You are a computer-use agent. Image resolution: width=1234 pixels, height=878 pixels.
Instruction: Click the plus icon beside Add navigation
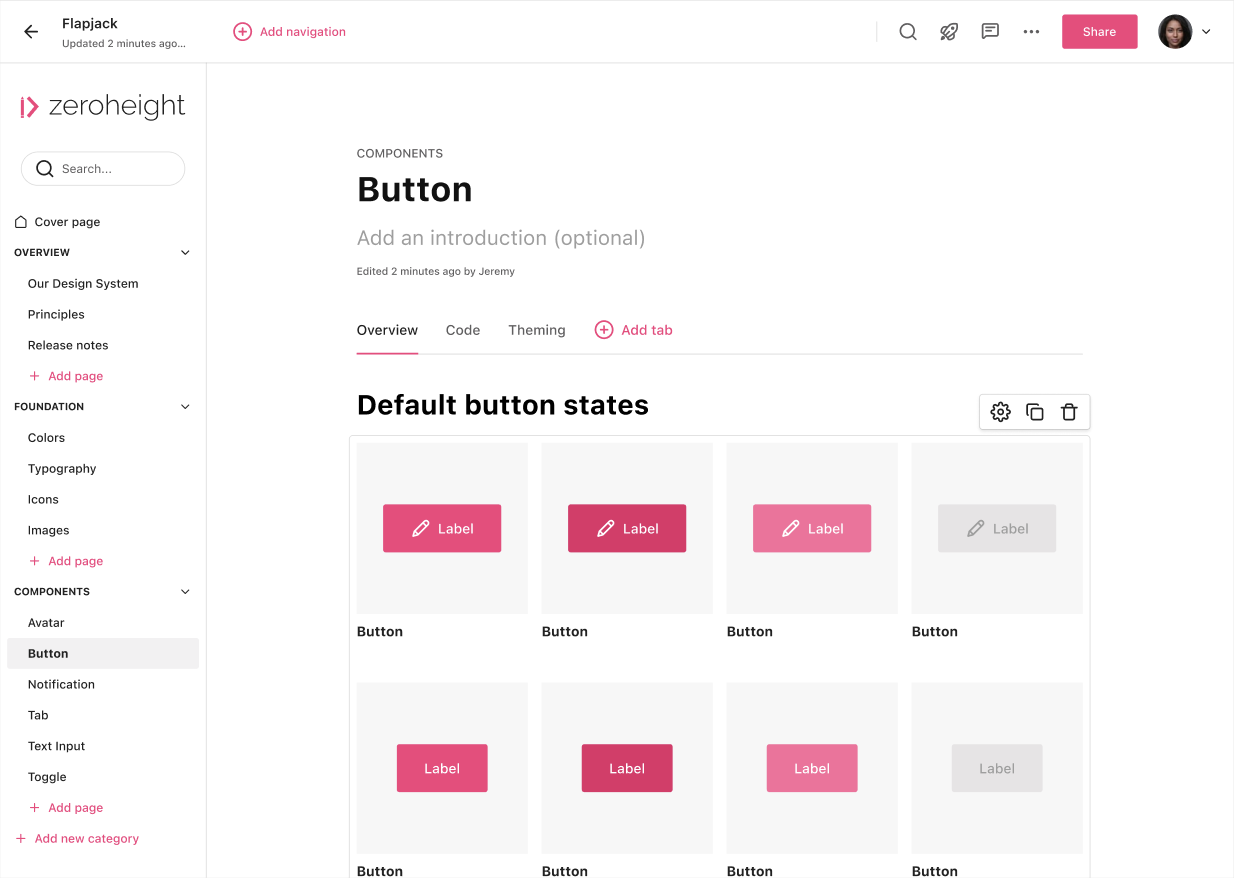242,32
